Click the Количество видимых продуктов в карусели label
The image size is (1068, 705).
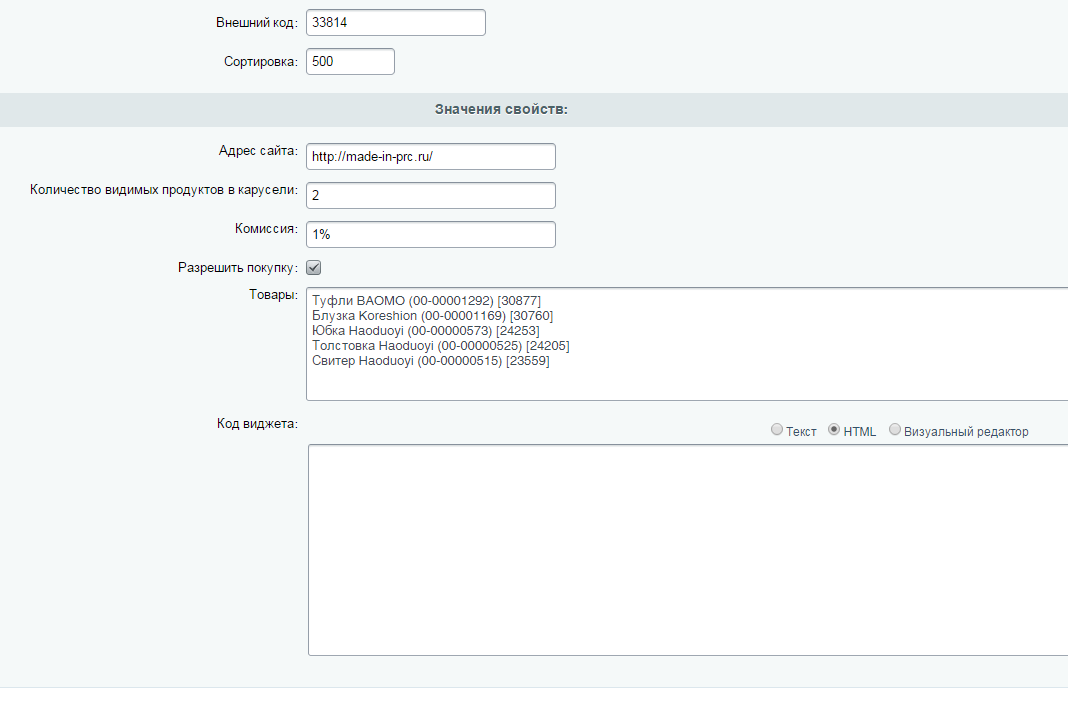(x=163, y=190)
